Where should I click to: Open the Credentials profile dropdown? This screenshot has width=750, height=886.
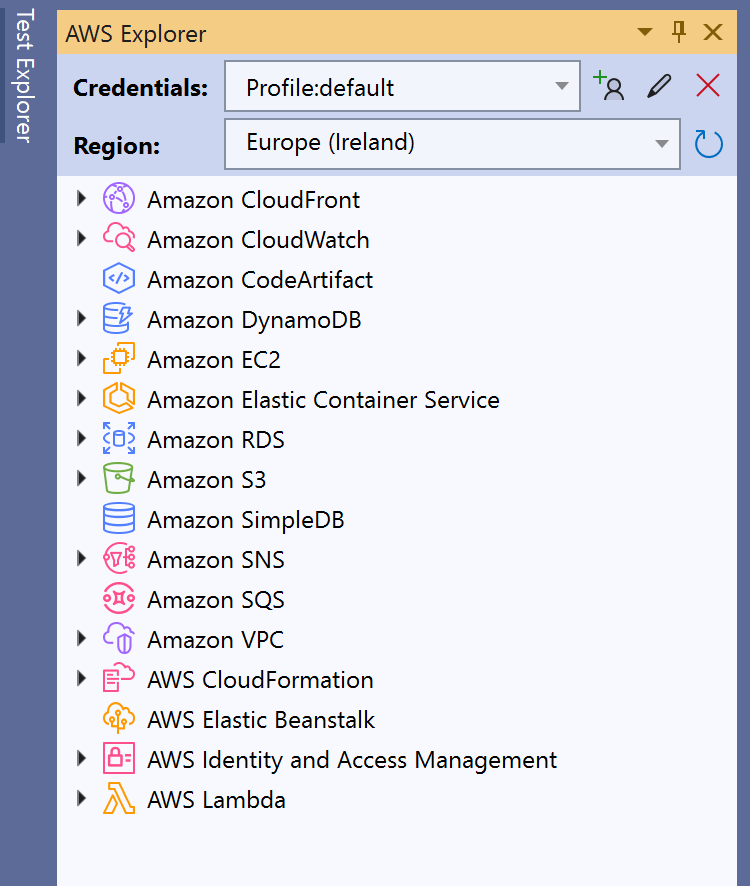(402, 87)
